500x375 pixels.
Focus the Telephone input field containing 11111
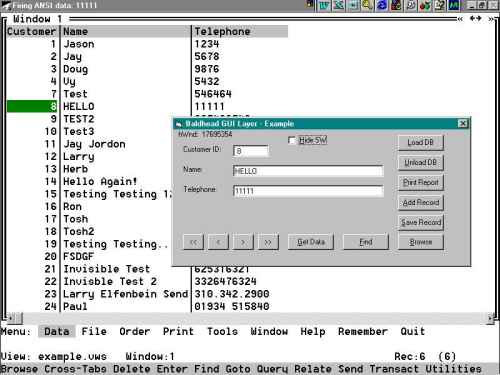click(308, 191)
